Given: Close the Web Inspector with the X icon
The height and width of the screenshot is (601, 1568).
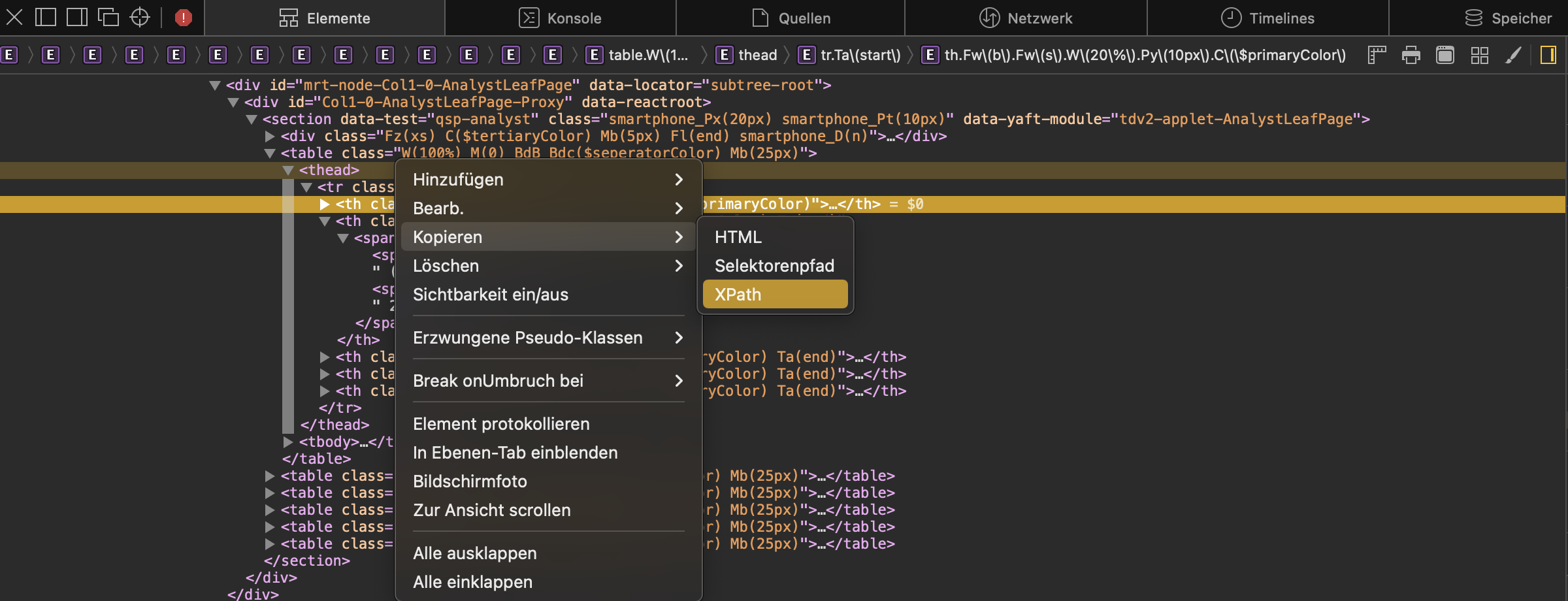Looking at the screenshot, I should click(x=14, y=18).
